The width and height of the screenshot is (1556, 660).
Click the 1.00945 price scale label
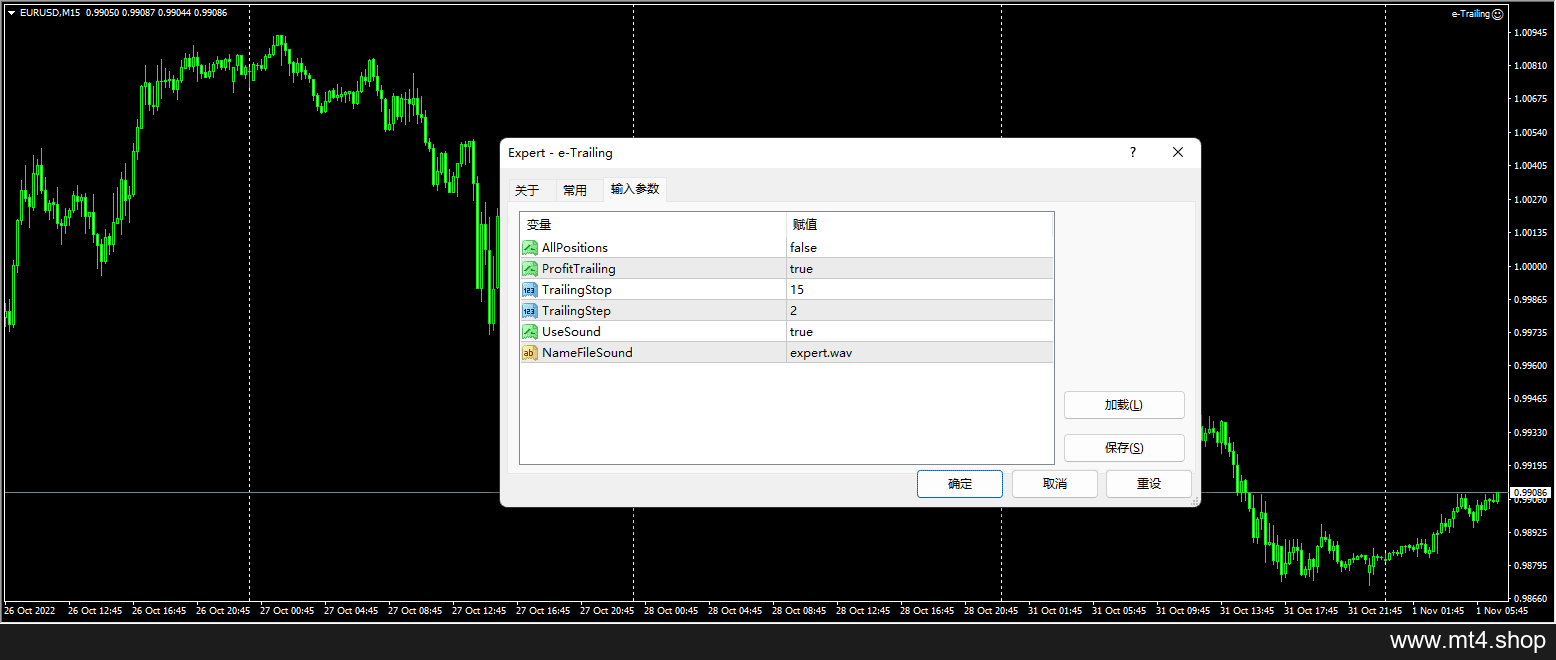pos(1531,33)
